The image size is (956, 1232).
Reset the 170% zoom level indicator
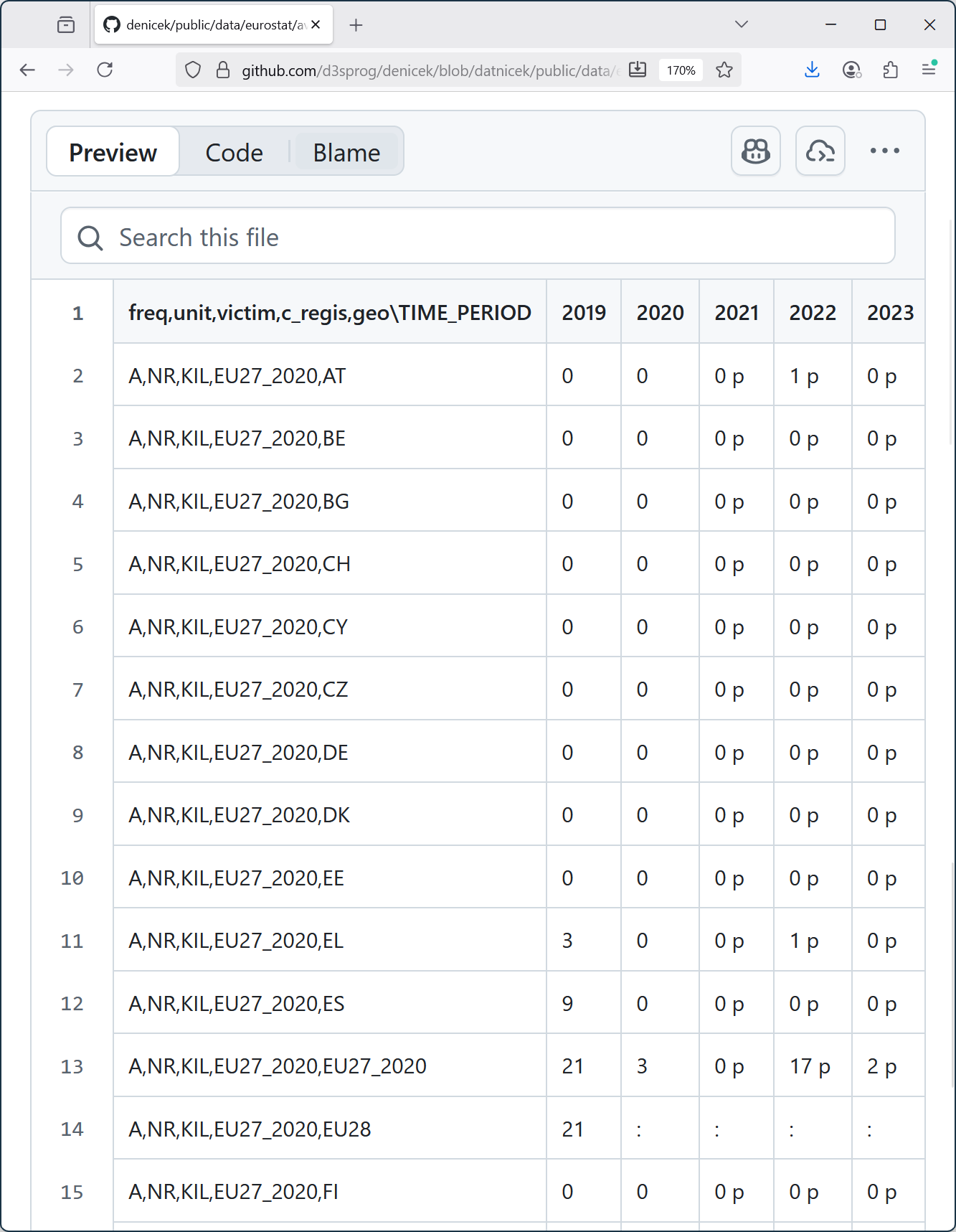(681, 70)
